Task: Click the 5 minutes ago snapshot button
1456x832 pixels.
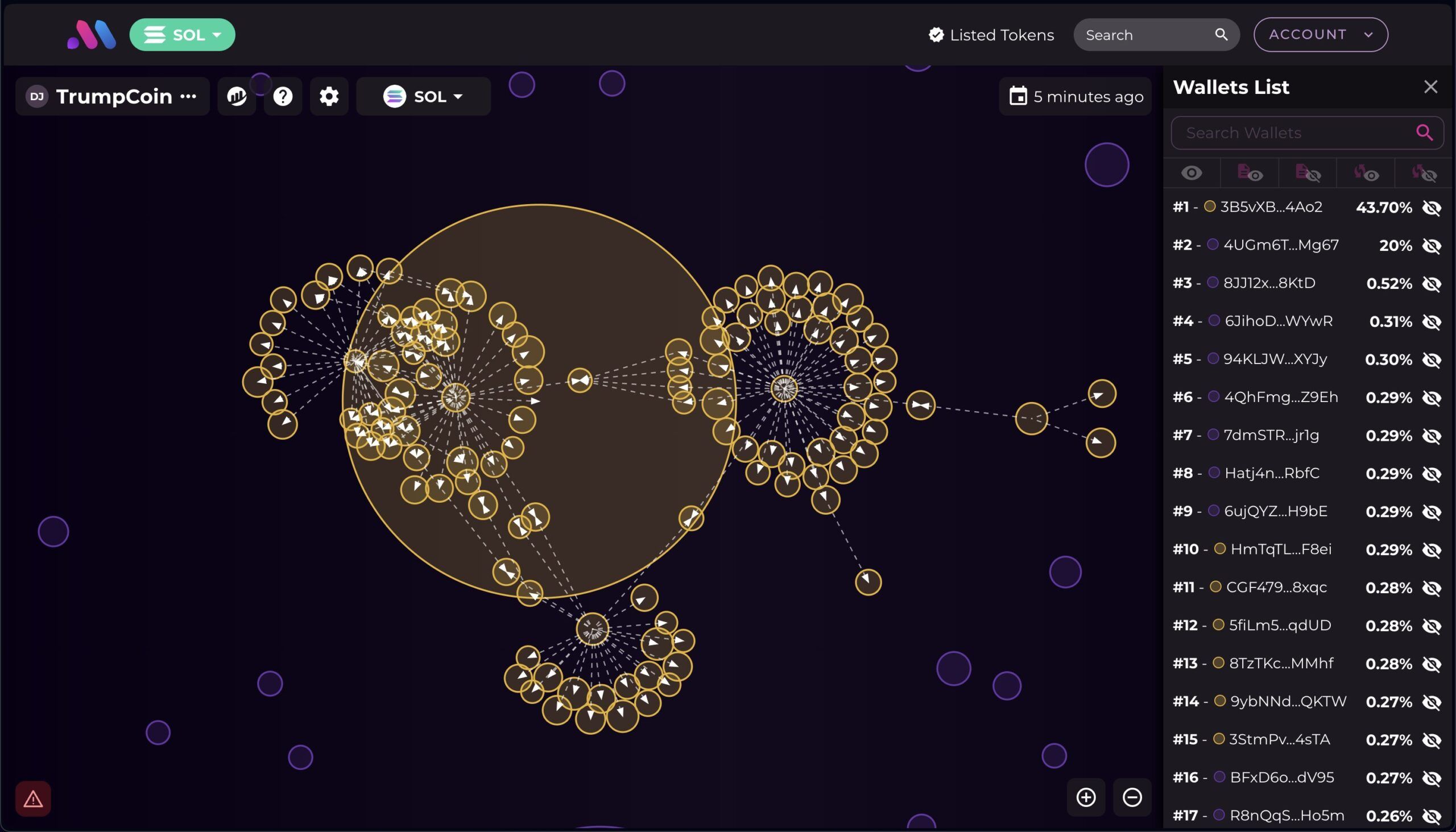Action: pyautogui.click(x=1076, y=97)
